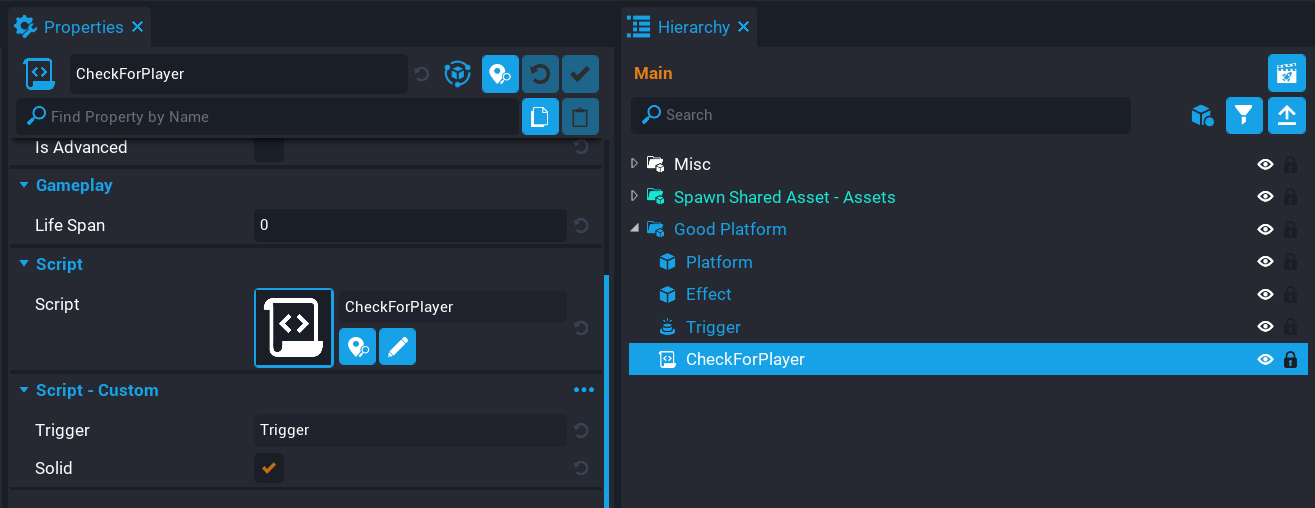Viewport: 1315px width, 508px height.
Task: Collapse the Good Platform folder
Action: click(635, 229)
